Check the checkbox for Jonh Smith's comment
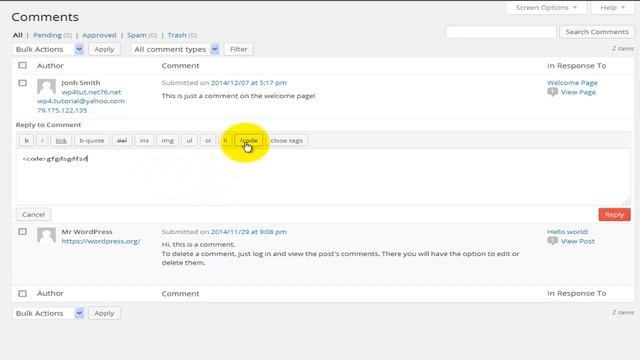The height and width of the screenshot is (360, 640). point(22,83)
